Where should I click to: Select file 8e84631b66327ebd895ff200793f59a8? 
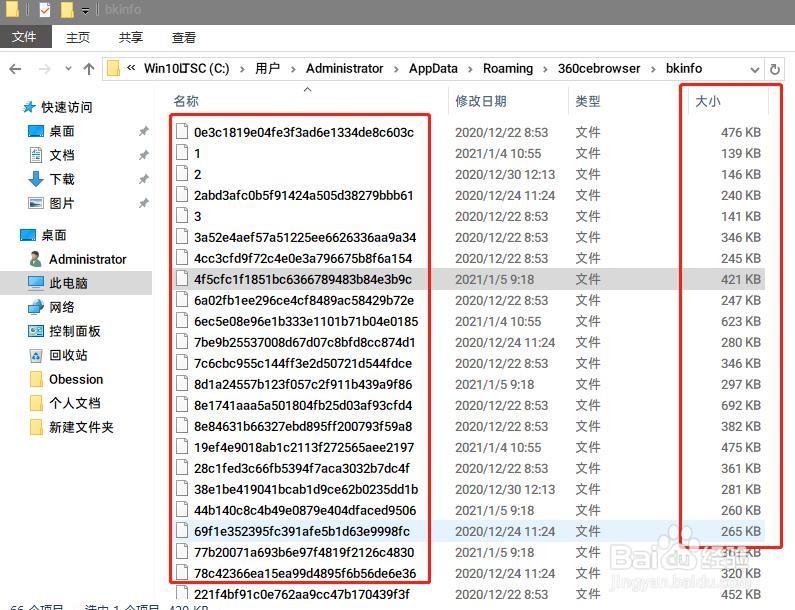pyautogui.click(x=303, y=426)
